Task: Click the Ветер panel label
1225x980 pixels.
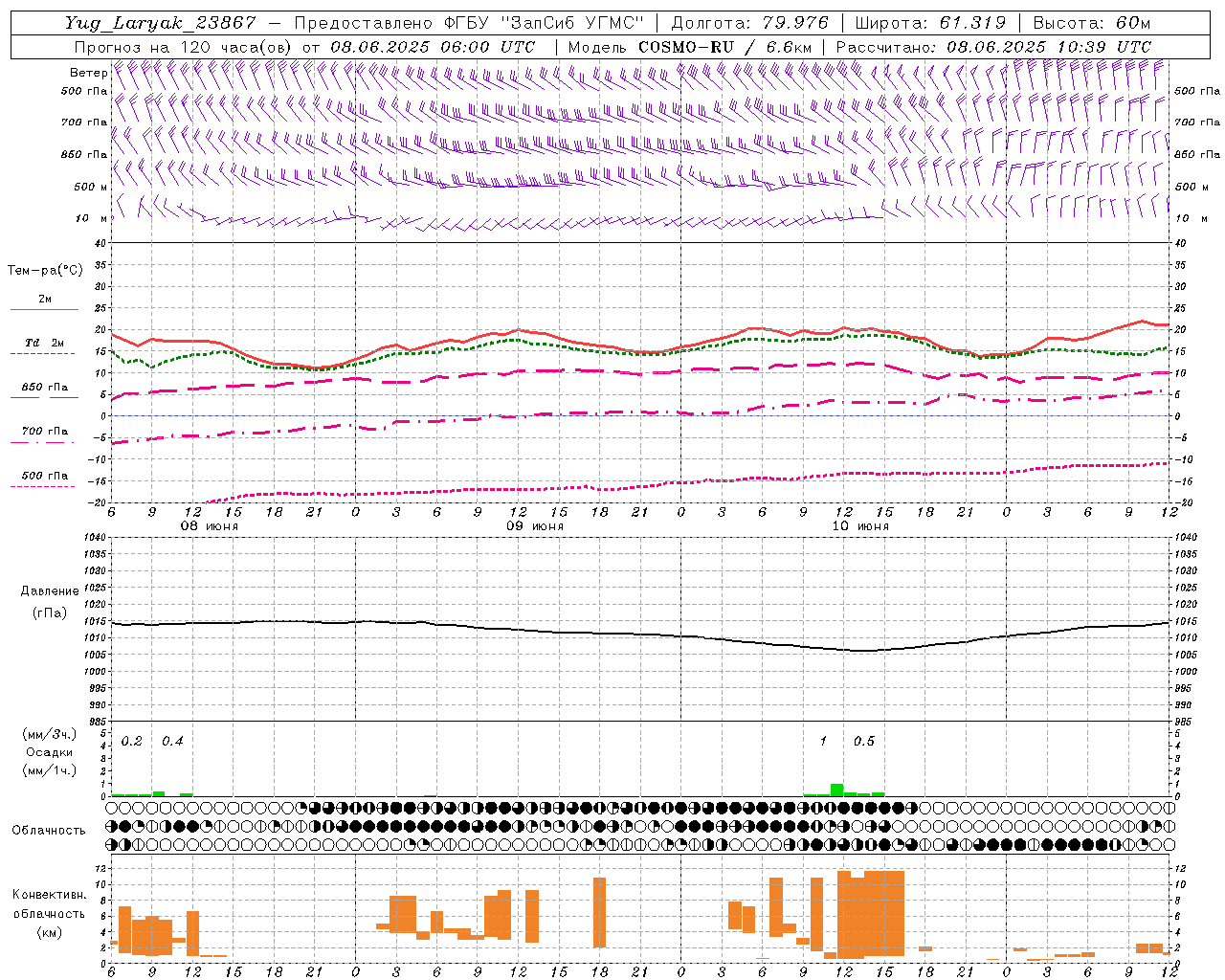Action: [89, 73]
